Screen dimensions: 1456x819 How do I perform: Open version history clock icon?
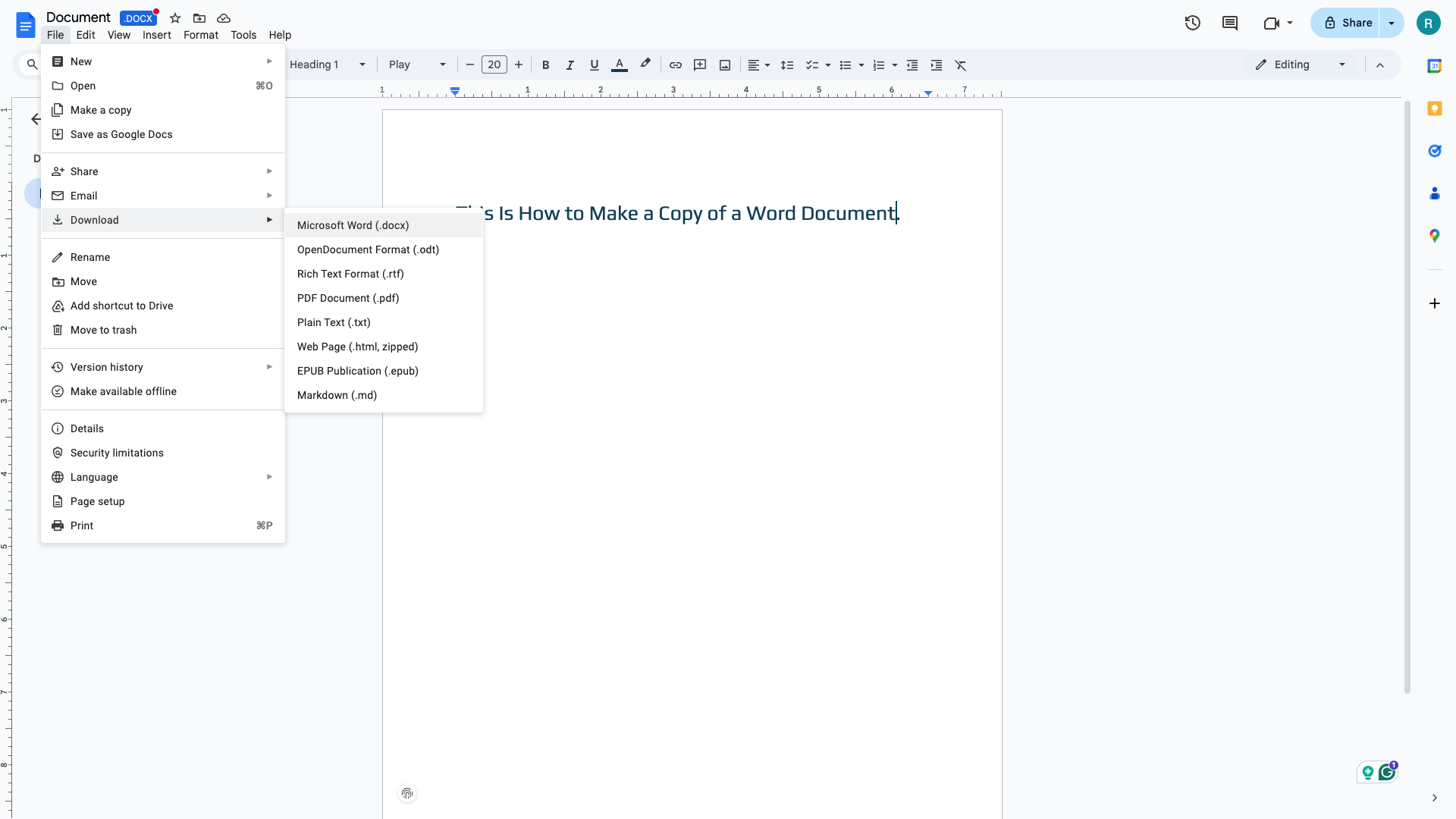(x=1193, y=23)
